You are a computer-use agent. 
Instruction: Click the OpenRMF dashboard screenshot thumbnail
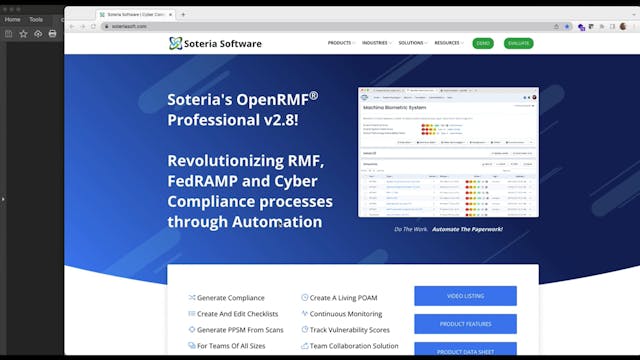point(448,152)
